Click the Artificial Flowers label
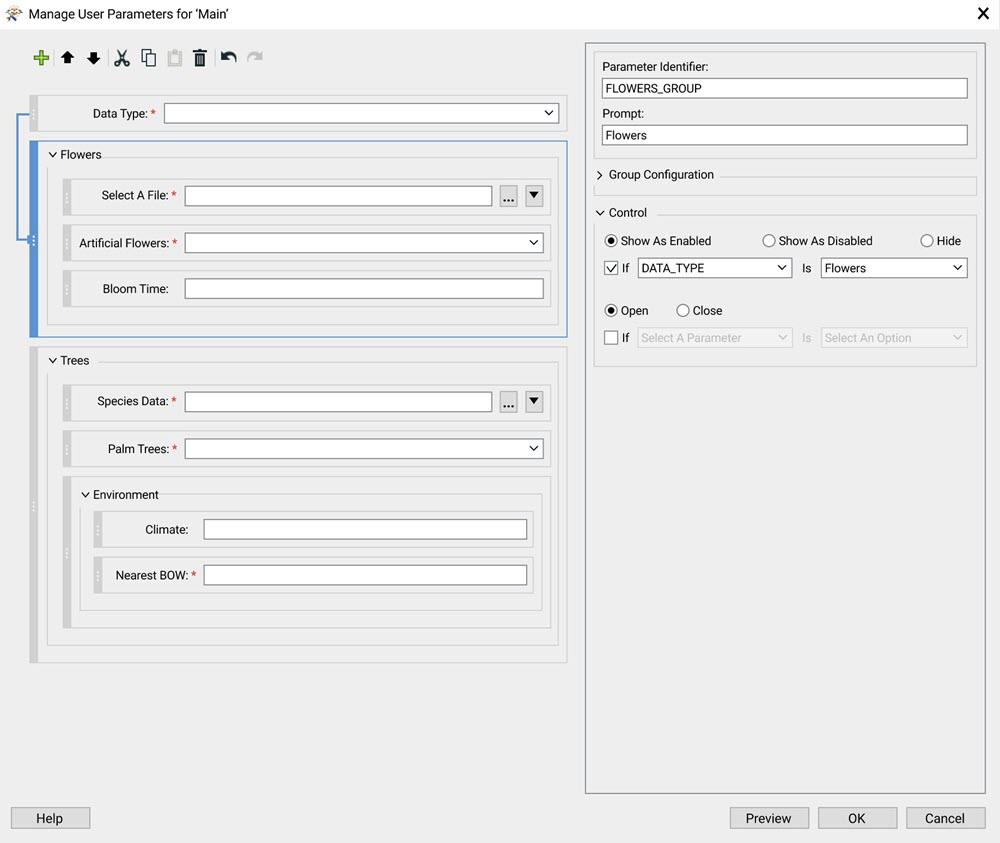This screenshot has height=843, width=1000. click(x=124, y=243)
